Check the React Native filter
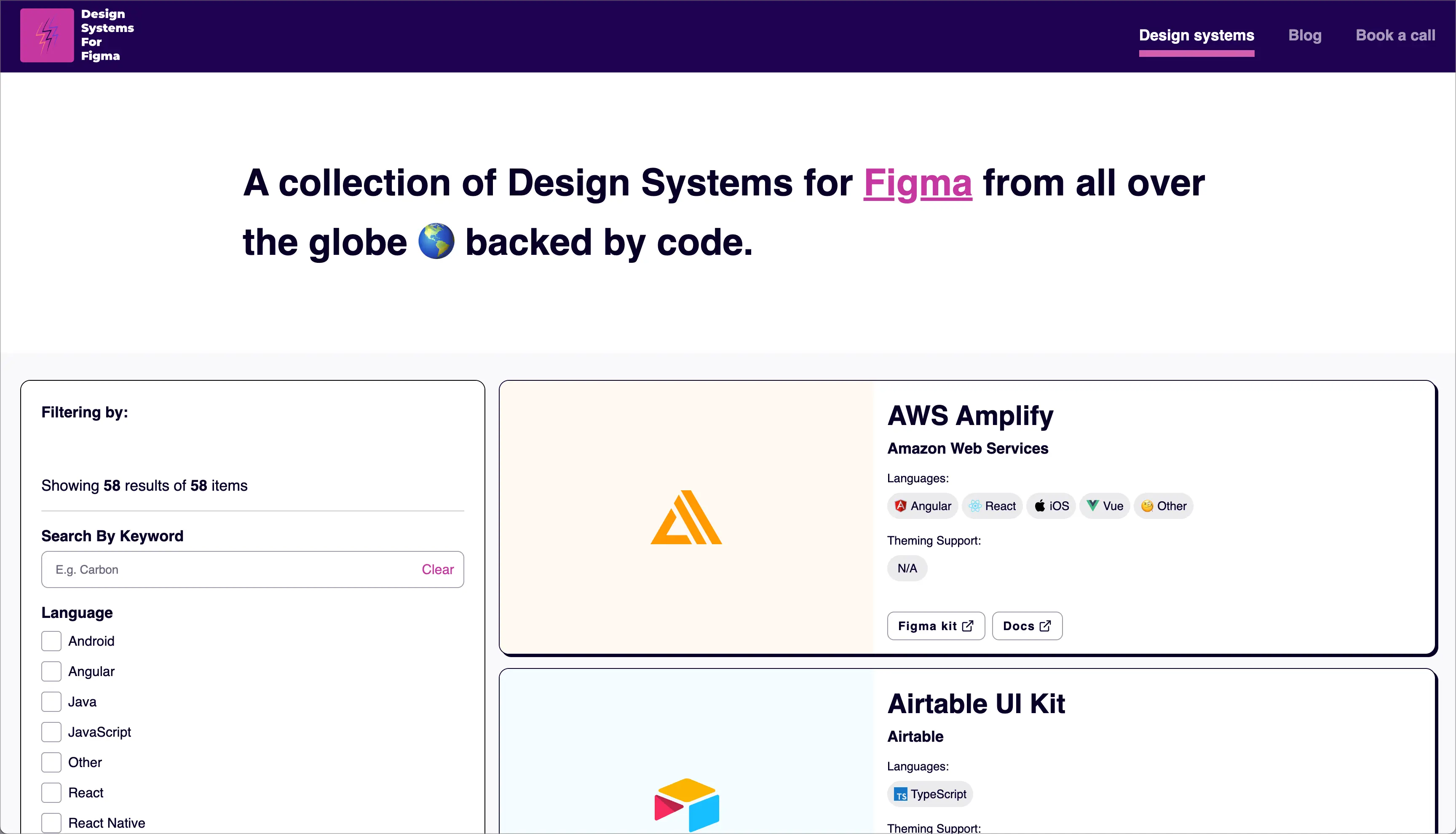The image size is (1456, 834). click(51, 823)
